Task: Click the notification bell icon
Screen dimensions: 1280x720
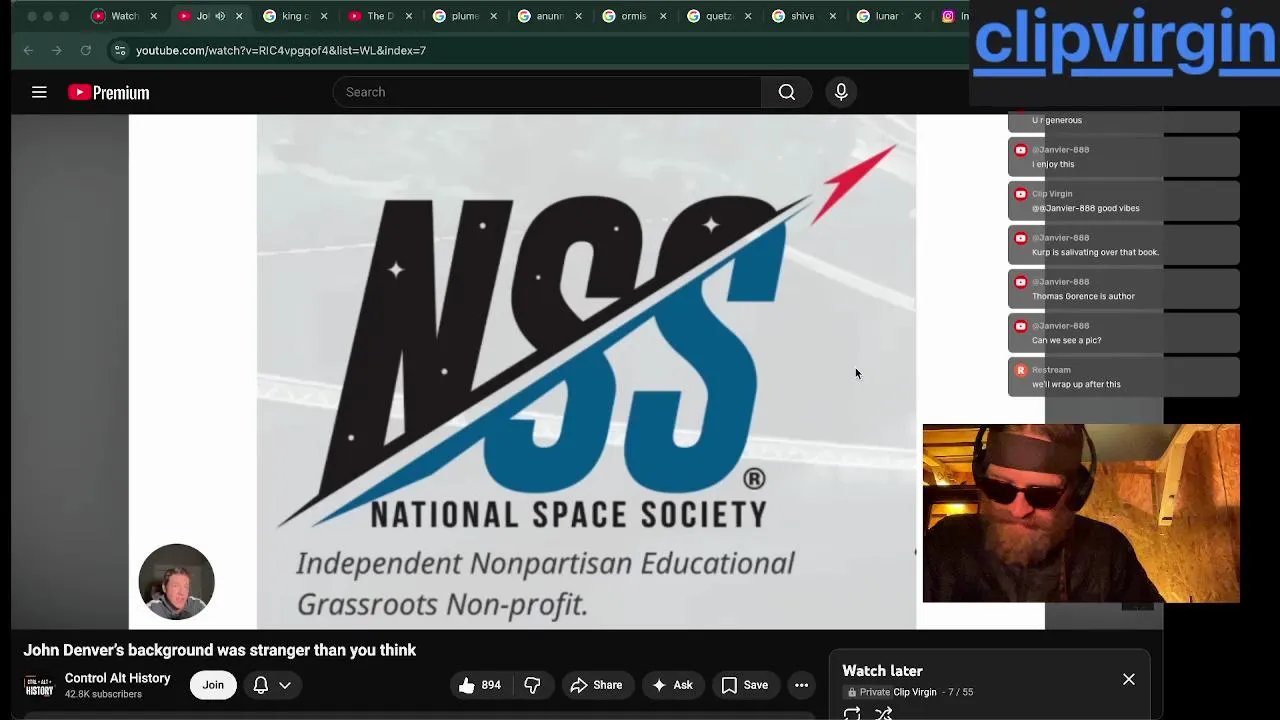Action: coord(261,685)
